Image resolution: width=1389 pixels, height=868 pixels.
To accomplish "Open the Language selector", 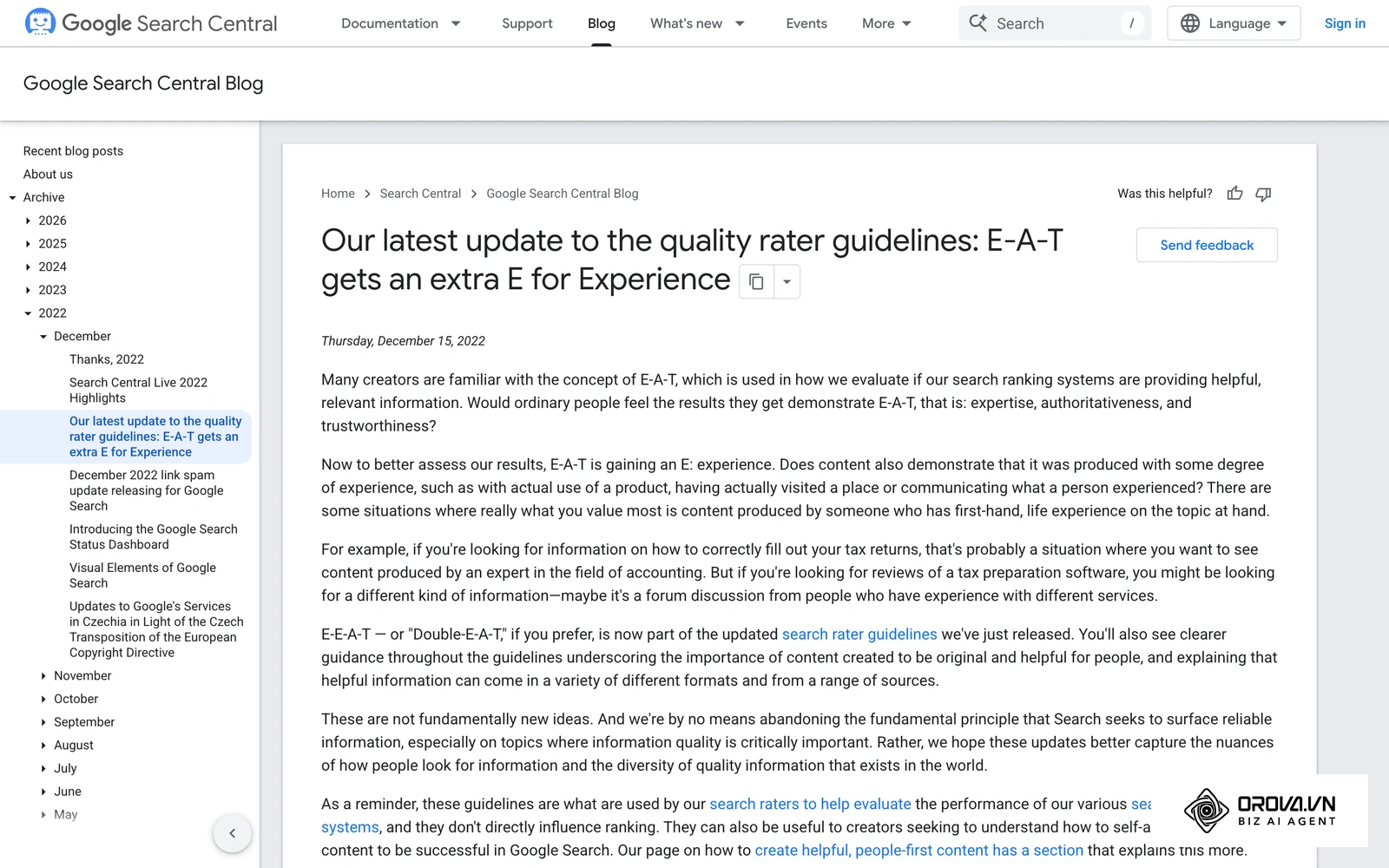I will (x=1234, y=23).
